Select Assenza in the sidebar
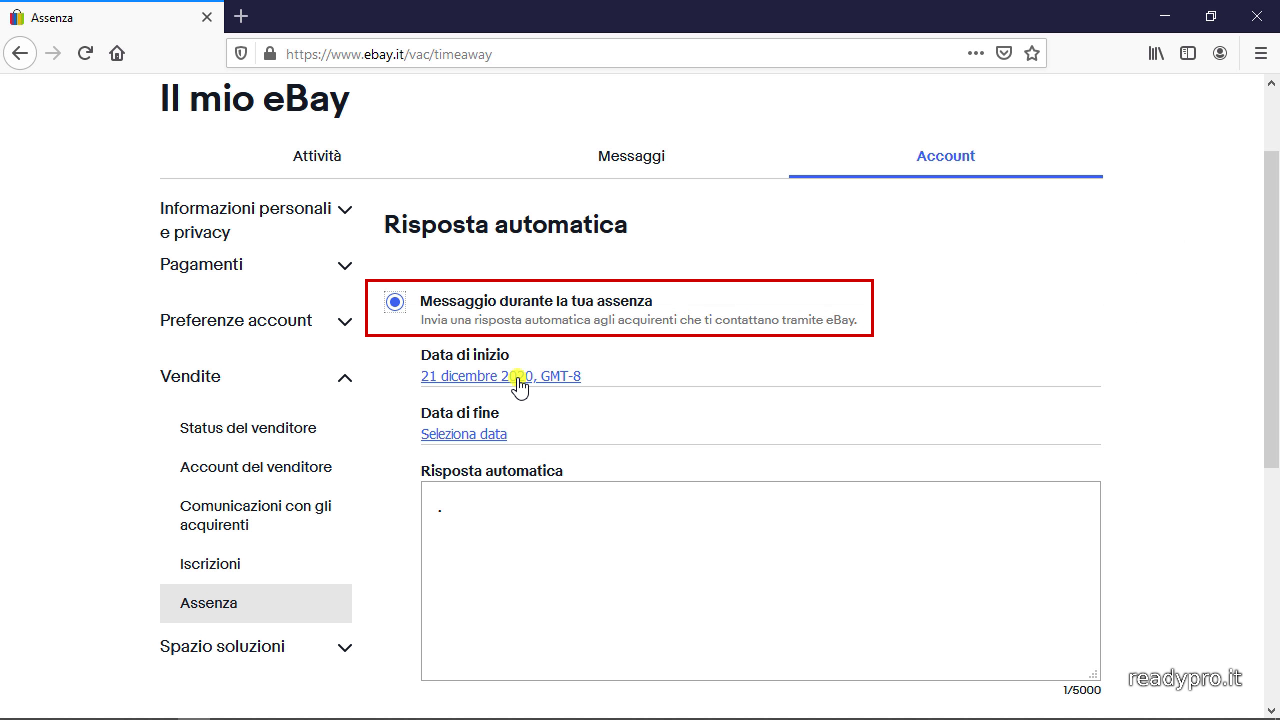This screenshot has height=720, width=1280. 256,603
